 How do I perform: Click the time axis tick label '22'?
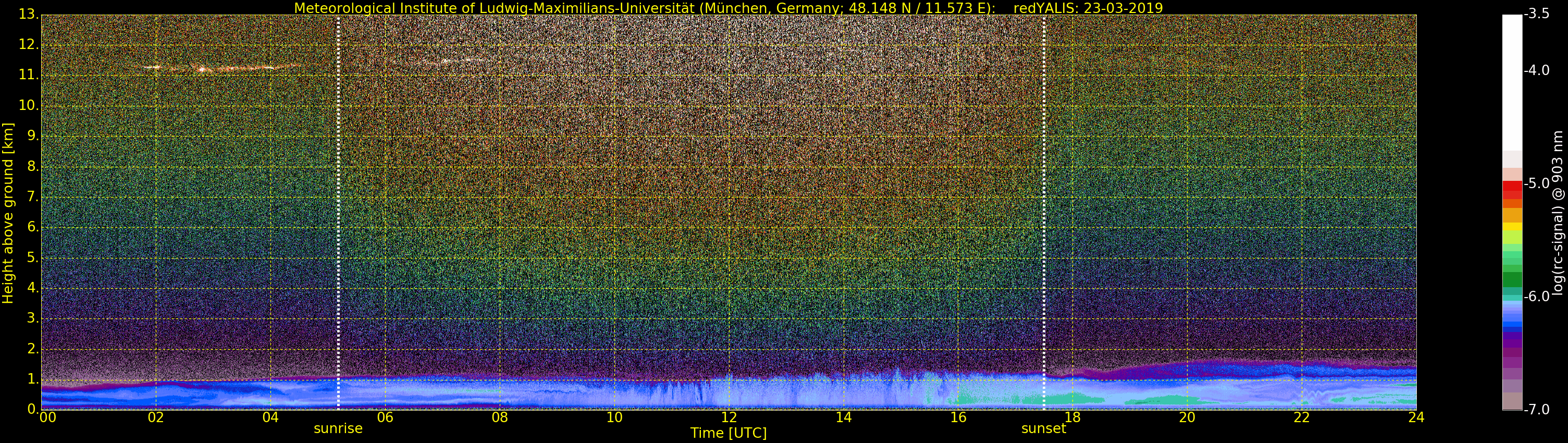click(1301, 417)
